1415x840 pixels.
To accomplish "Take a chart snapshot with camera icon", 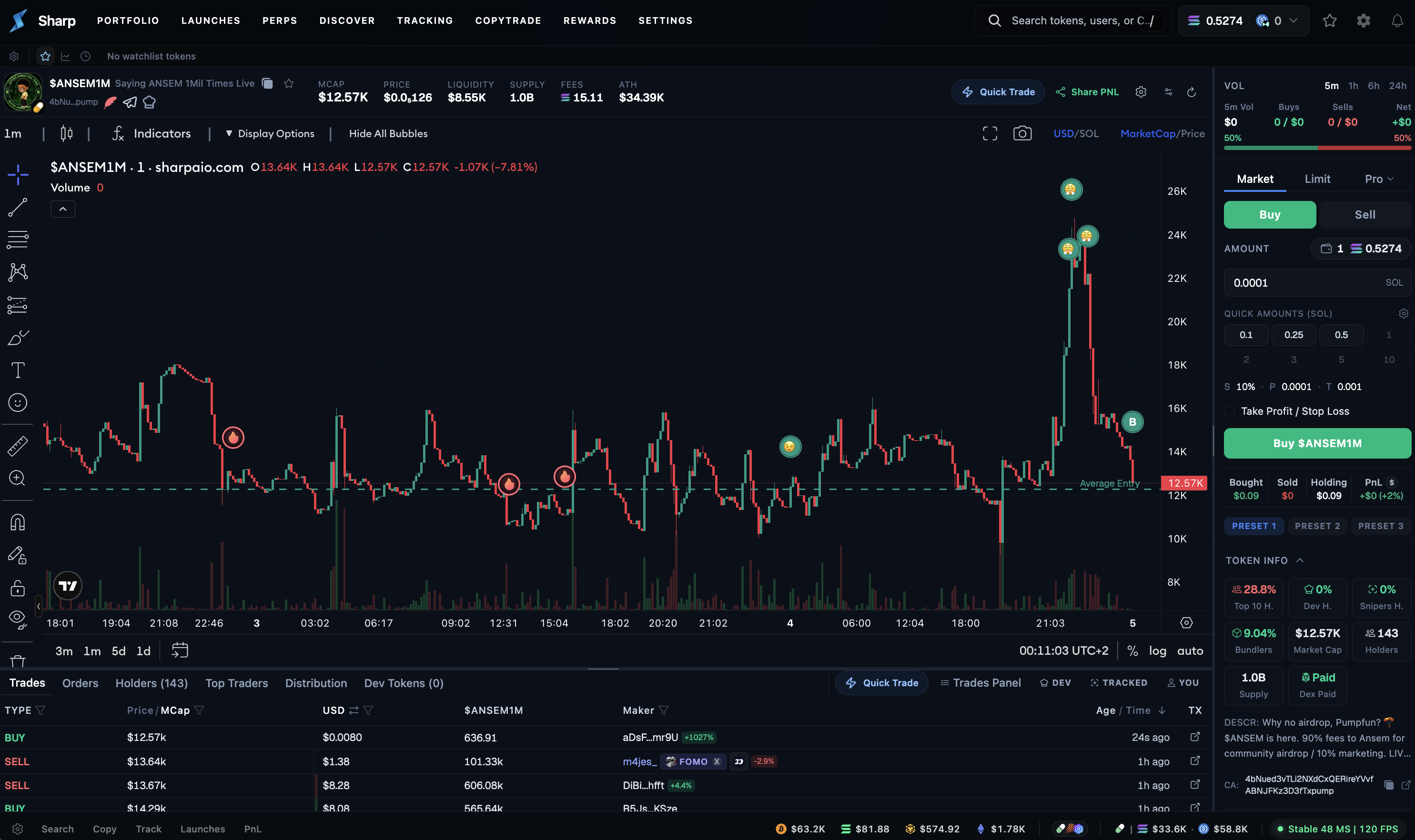I will coord(1022,134).
